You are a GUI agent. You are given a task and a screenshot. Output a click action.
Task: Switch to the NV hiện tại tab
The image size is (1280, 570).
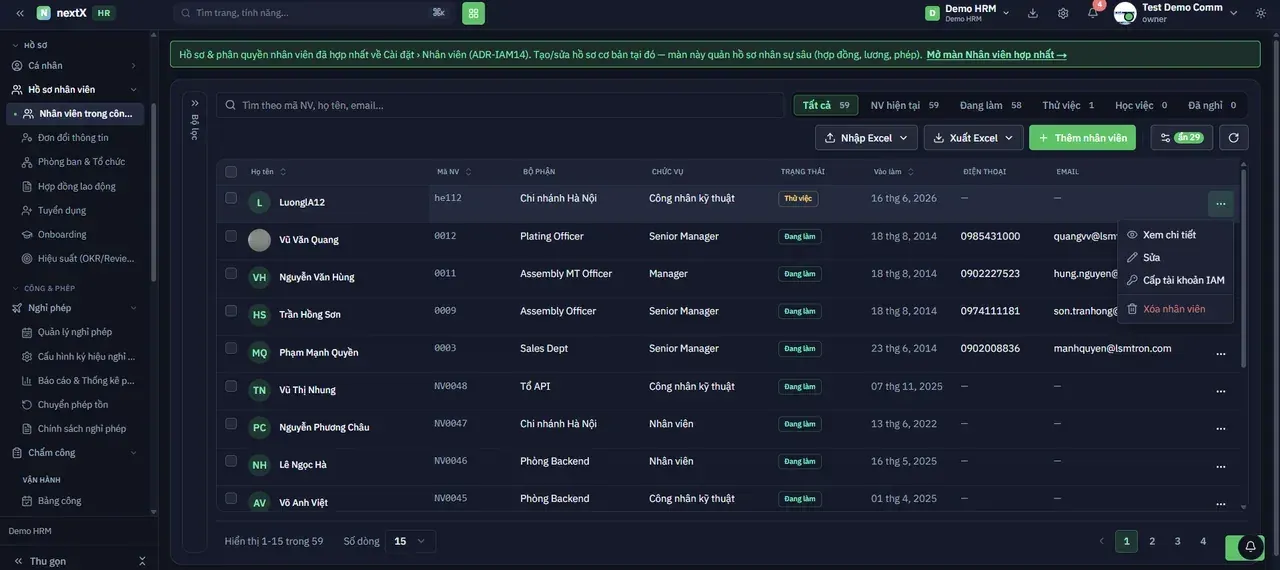click(905, 105)
